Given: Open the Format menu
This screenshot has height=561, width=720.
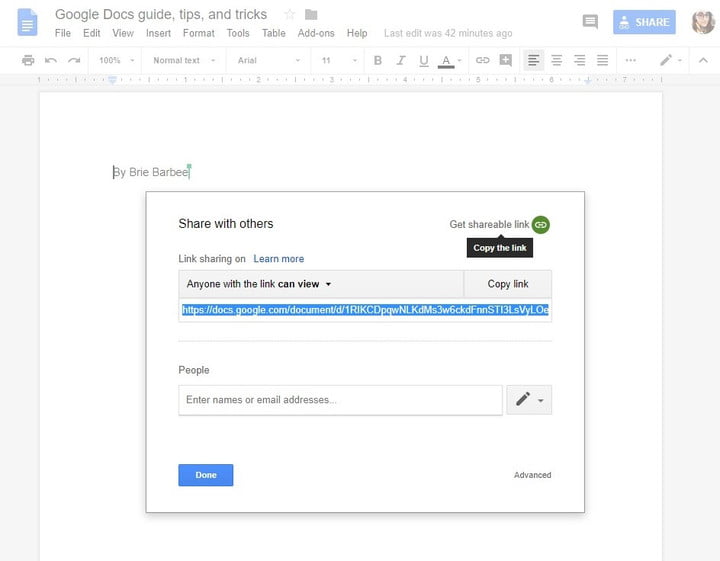Looking at the screenshot, I should [198, 33].
